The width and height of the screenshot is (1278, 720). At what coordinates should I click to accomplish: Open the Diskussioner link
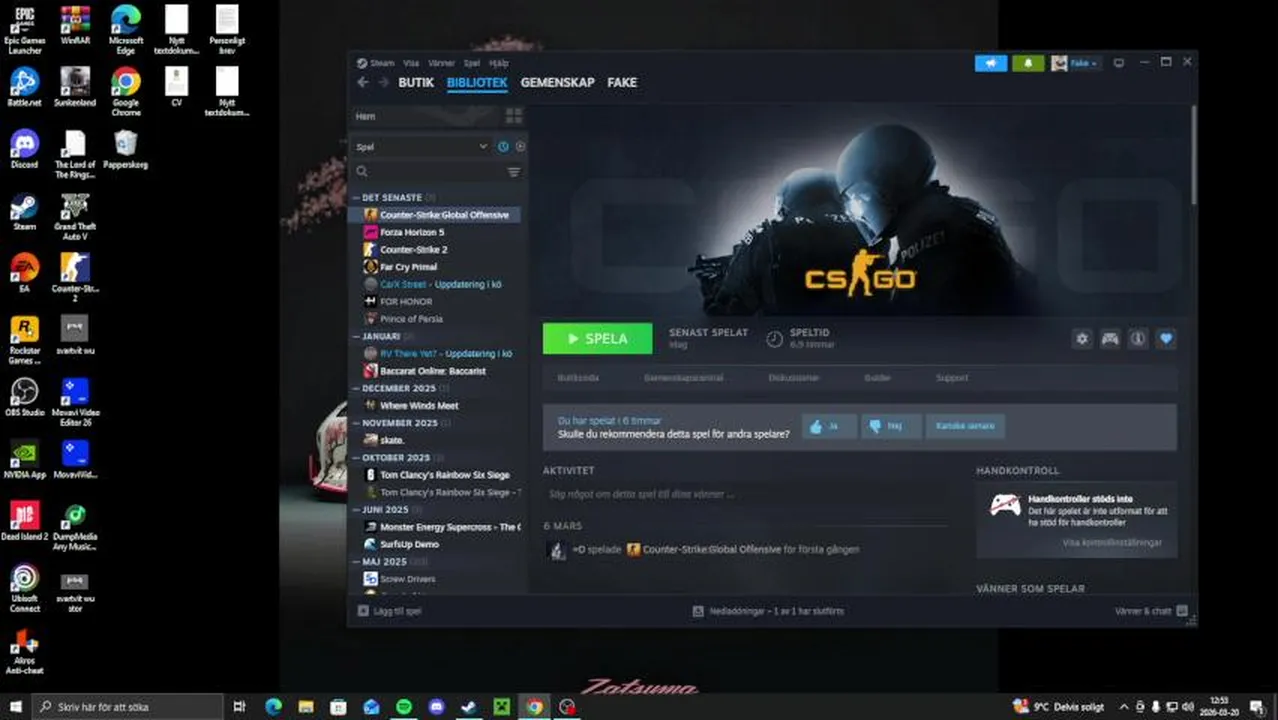tap(794, 378)
